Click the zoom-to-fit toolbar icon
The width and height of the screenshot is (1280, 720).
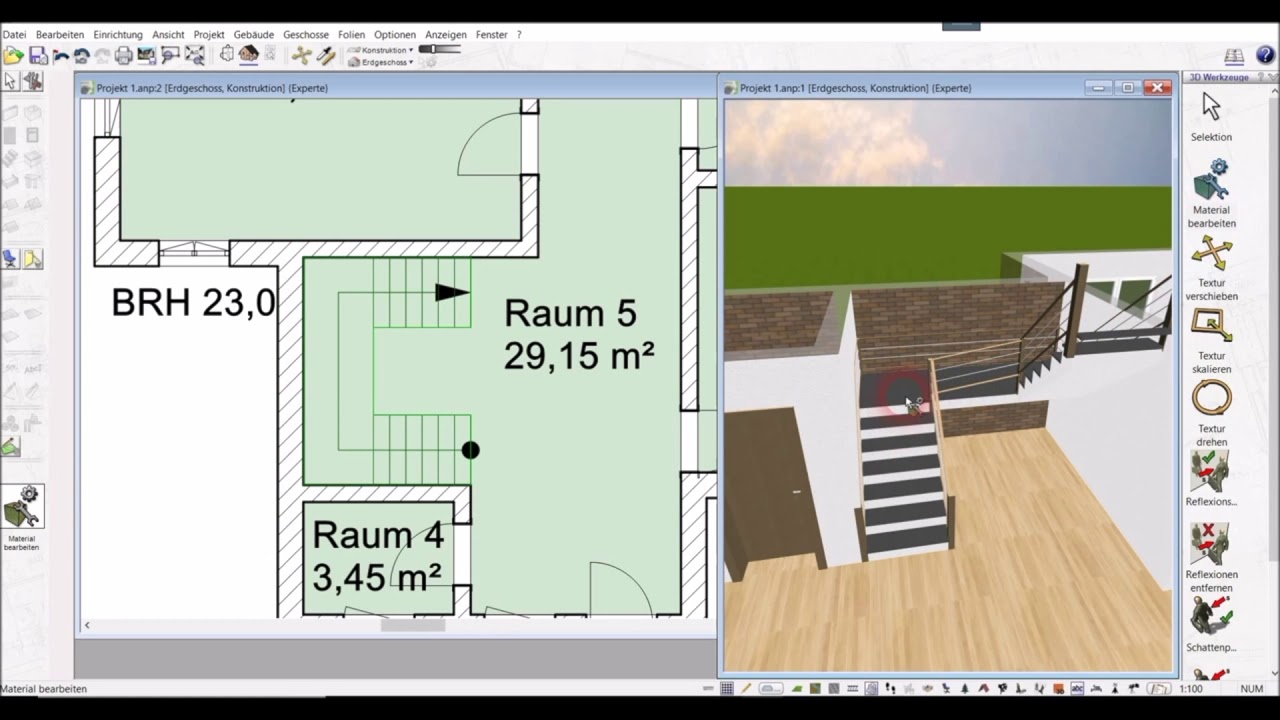194,55
